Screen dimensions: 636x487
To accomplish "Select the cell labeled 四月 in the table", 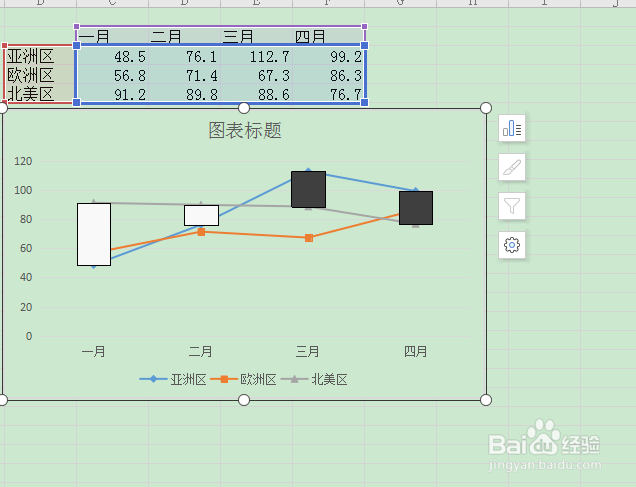I will [329, 36].
